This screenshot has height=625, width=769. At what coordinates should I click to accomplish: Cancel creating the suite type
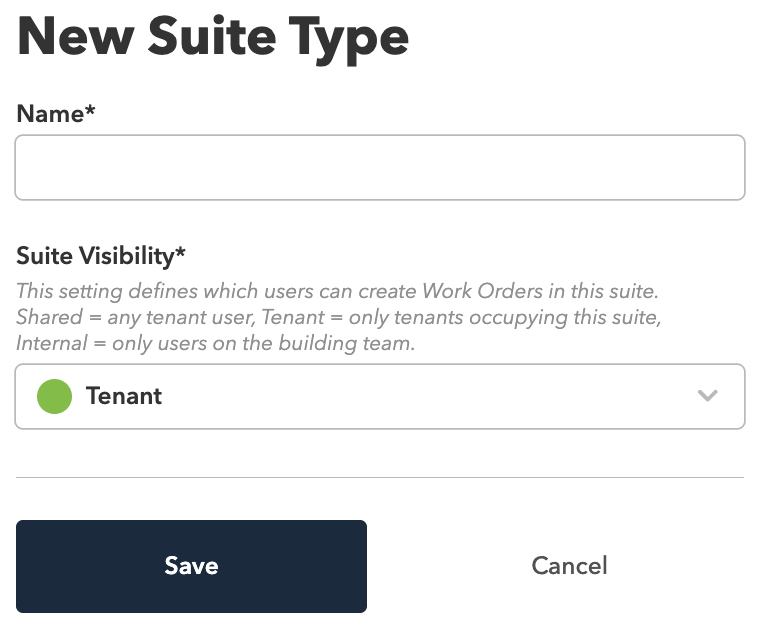[x=569, y=566]
